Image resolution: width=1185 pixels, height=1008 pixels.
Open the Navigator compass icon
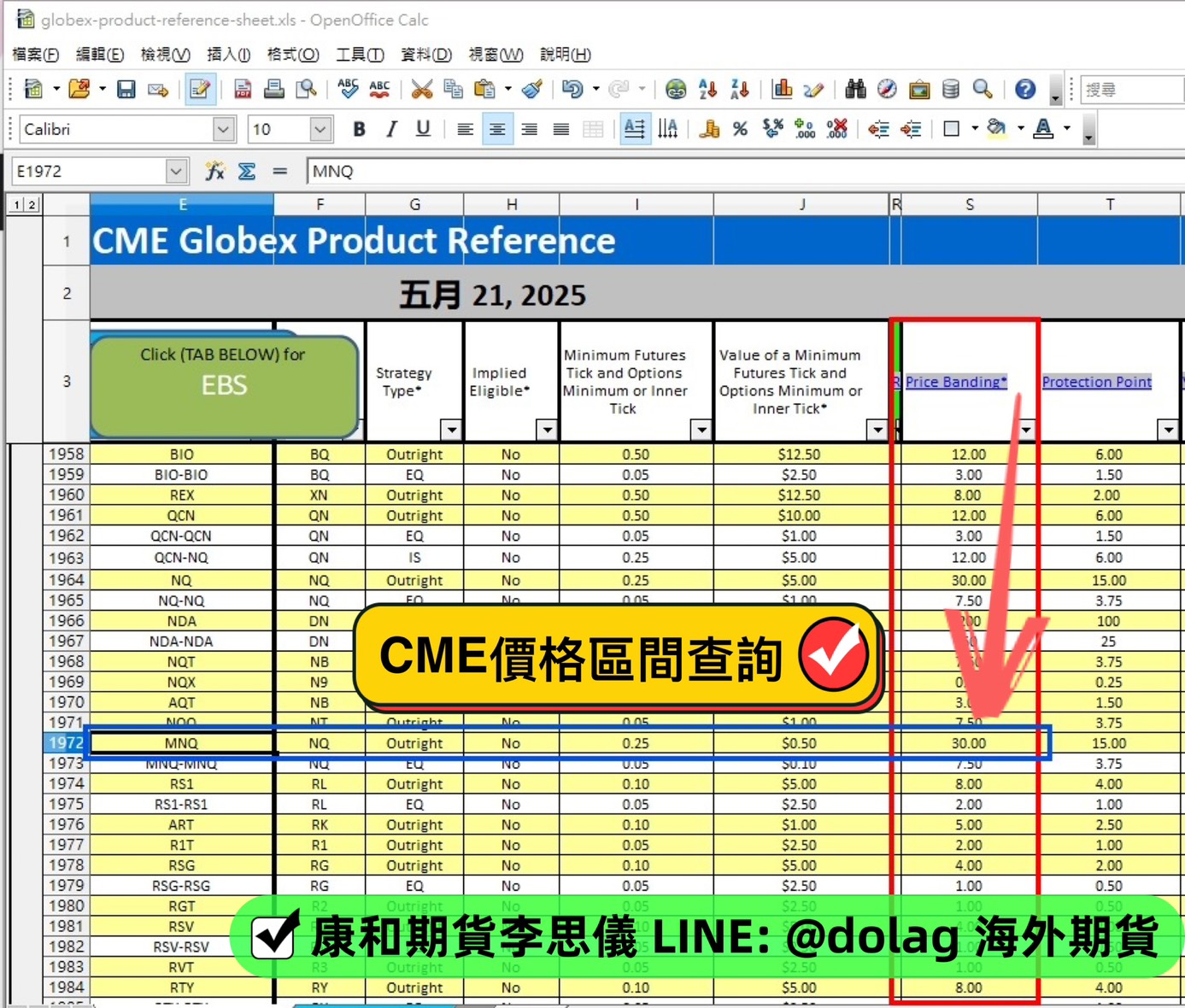[887, 90]
